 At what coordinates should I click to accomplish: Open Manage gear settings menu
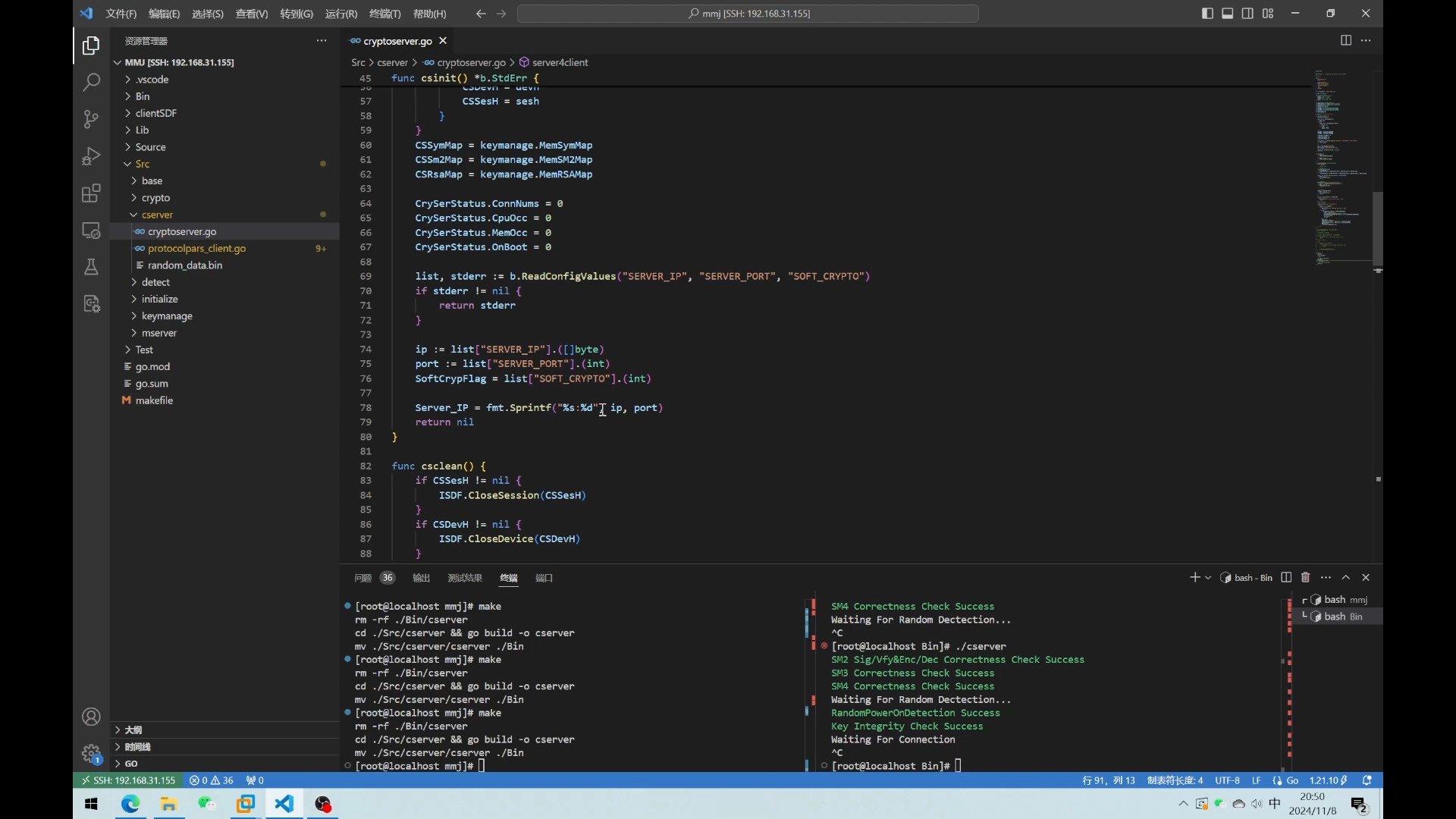[x=91, y=754]
